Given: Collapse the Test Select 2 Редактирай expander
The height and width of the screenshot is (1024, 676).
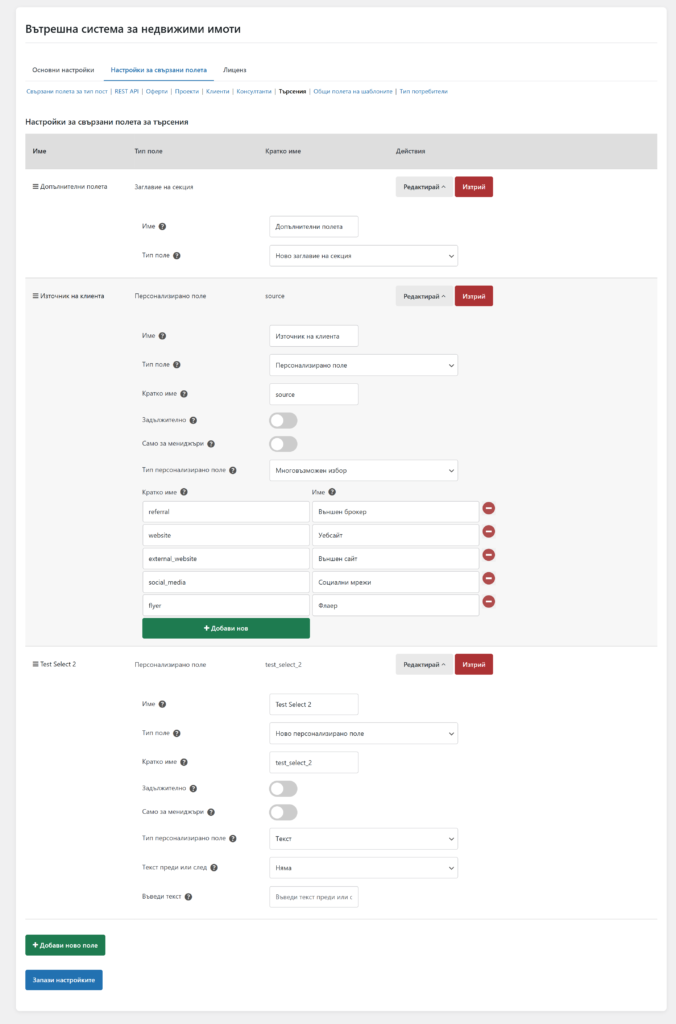Looking at the screenshot, I should click(x=424, y=664).
